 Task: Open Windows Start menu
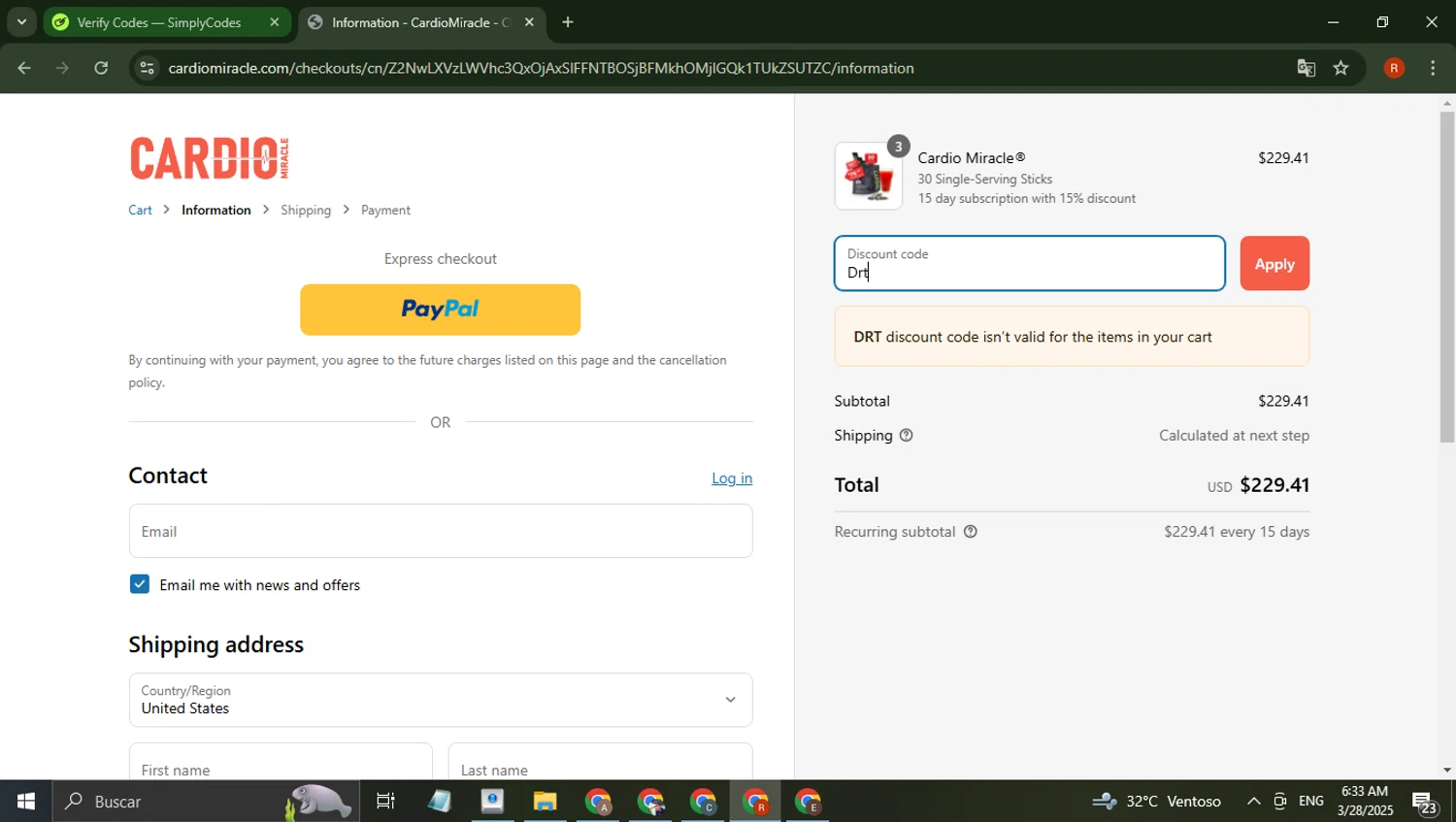[26, 802]
